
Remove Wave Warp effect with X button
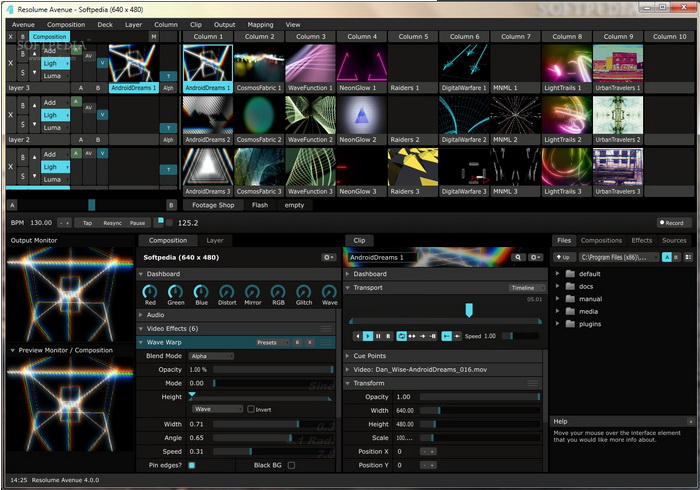coord(310,342)
